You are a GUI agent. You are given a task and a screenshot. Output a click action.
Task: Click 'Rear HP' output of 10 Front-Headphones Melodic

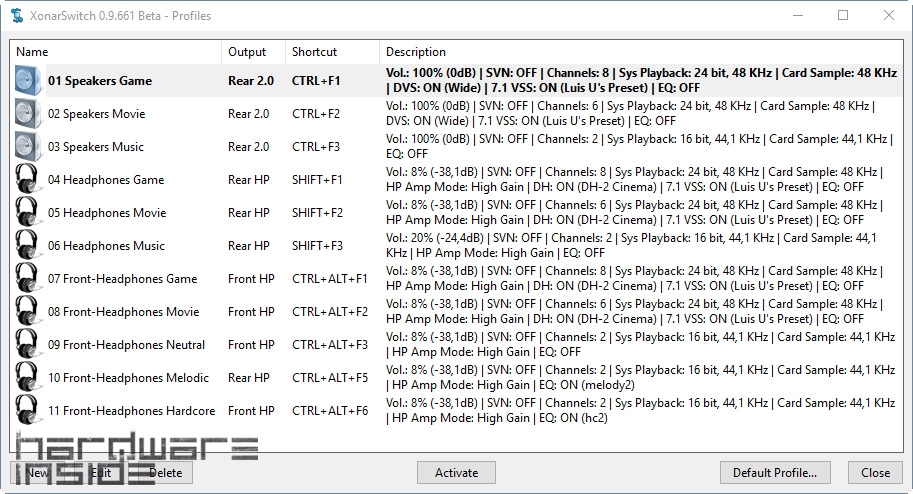[249, 377]
